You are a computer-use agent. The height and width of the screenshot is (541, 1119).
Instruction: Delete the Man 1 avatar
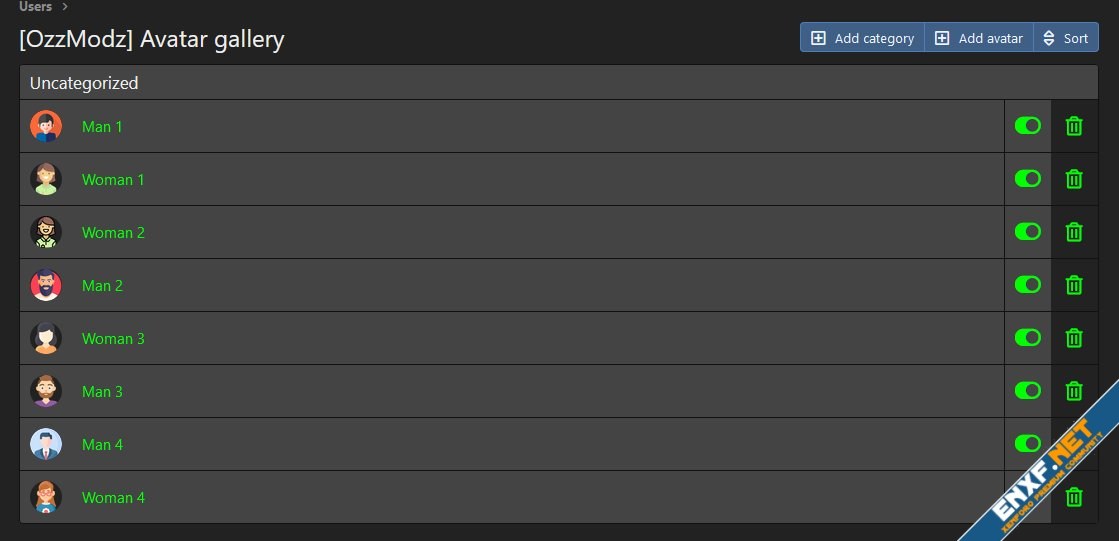coord(1074,126)
